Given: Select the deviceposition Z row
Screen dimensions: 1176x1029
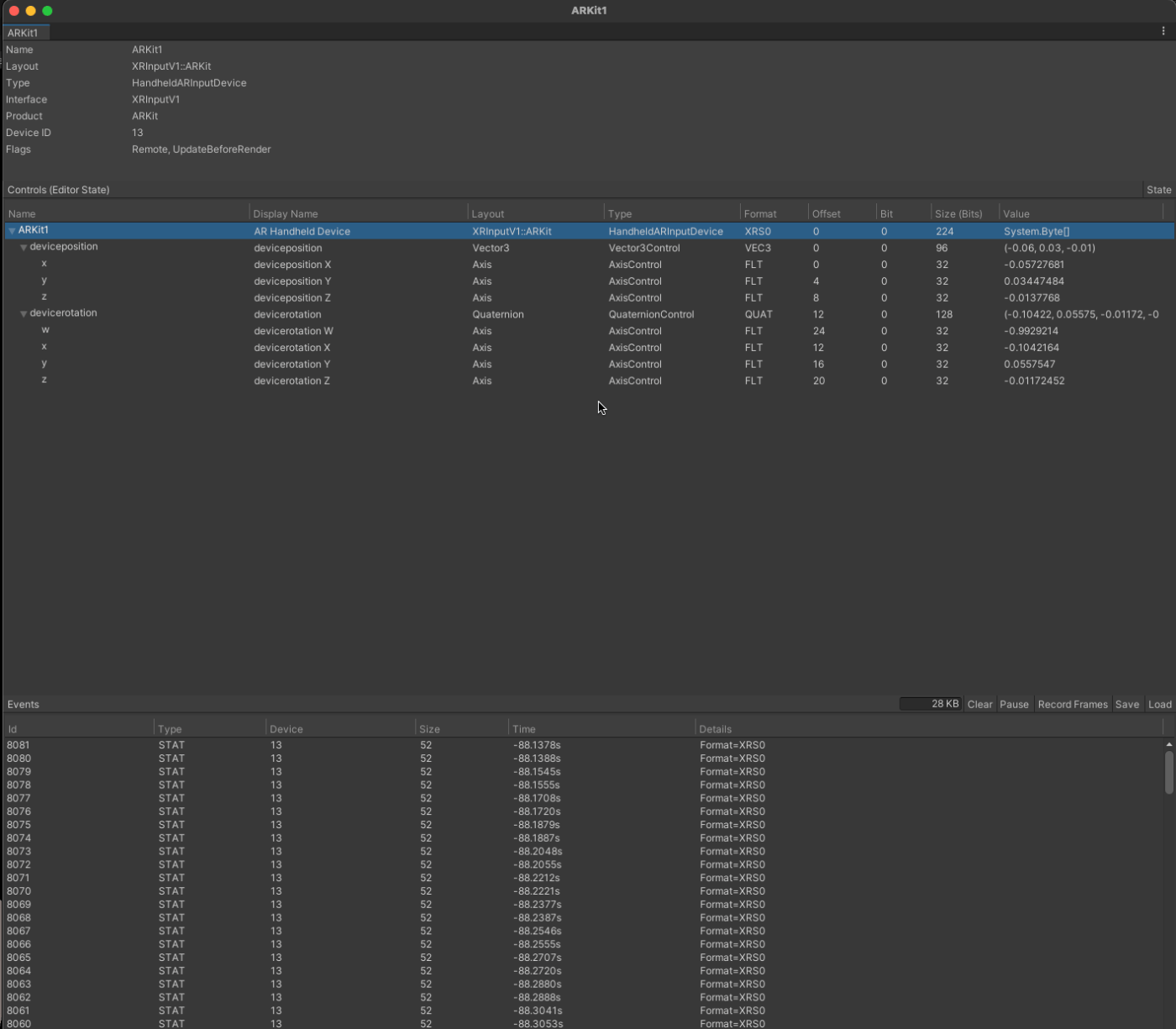Looking at the screenshot, I should point(588,297).
